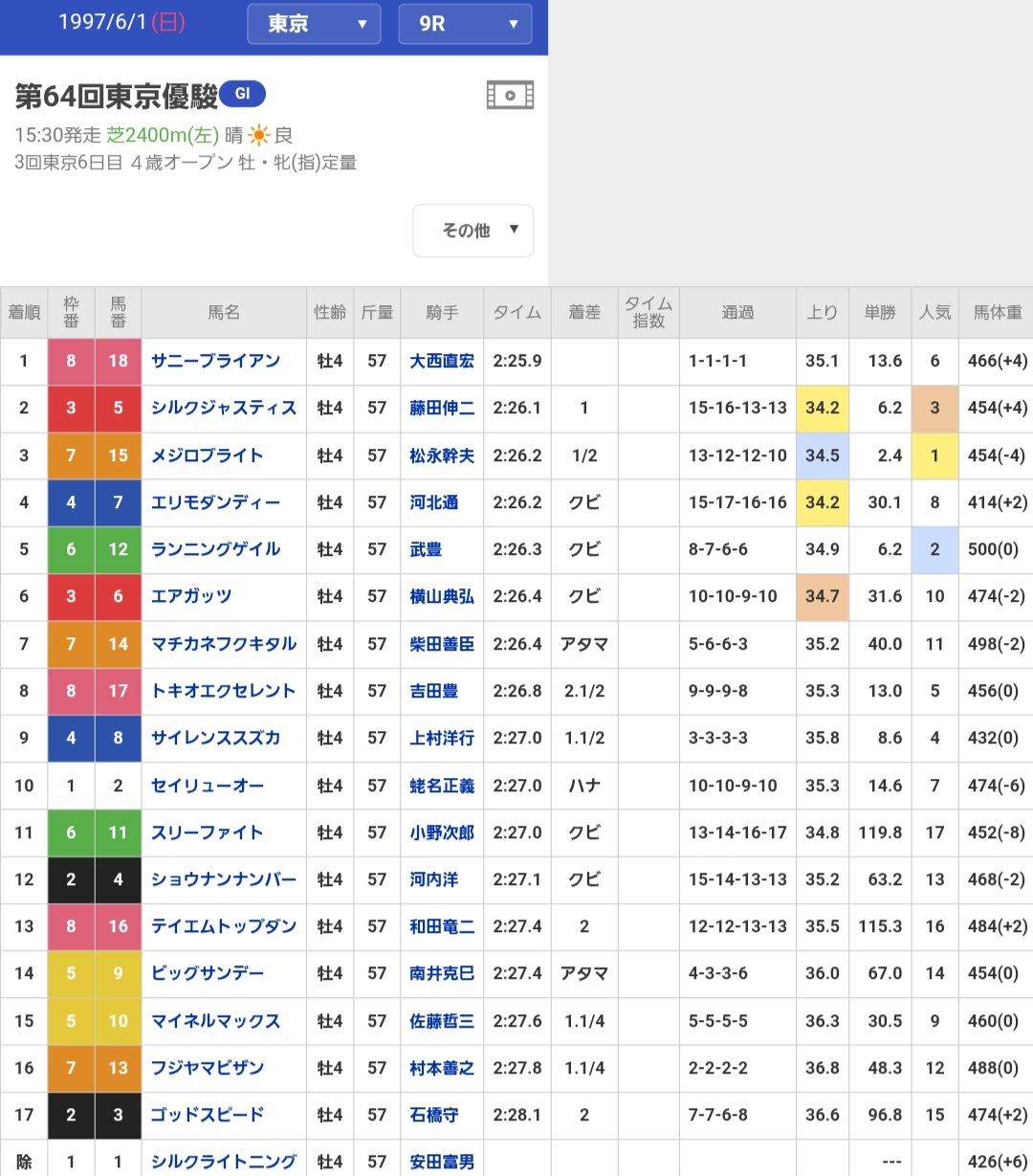Click passage order 1-1-1-1

click(x=718, y=361)
